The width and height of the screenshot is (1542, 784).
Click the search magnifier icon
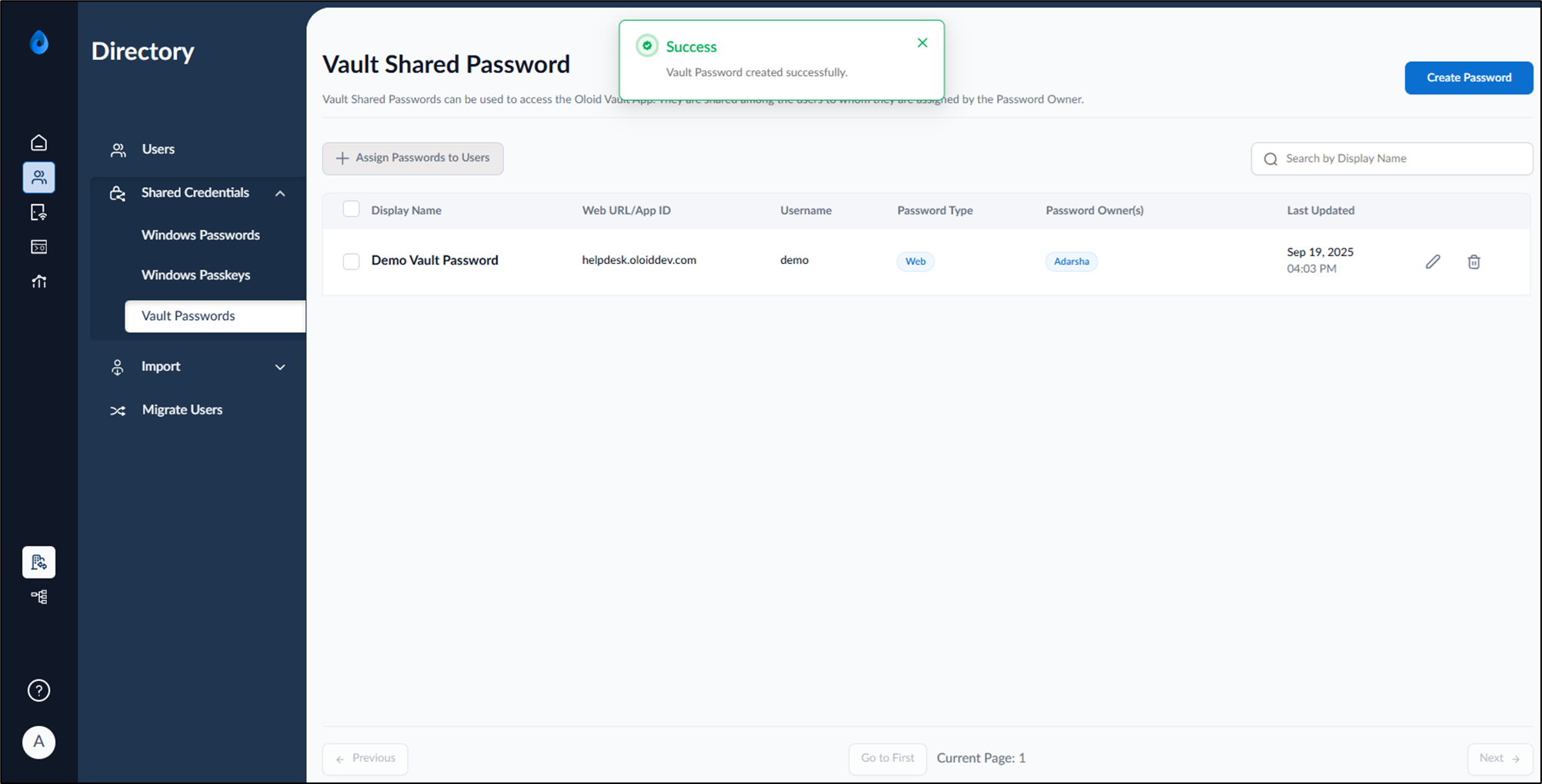(x=1270, y=159)
